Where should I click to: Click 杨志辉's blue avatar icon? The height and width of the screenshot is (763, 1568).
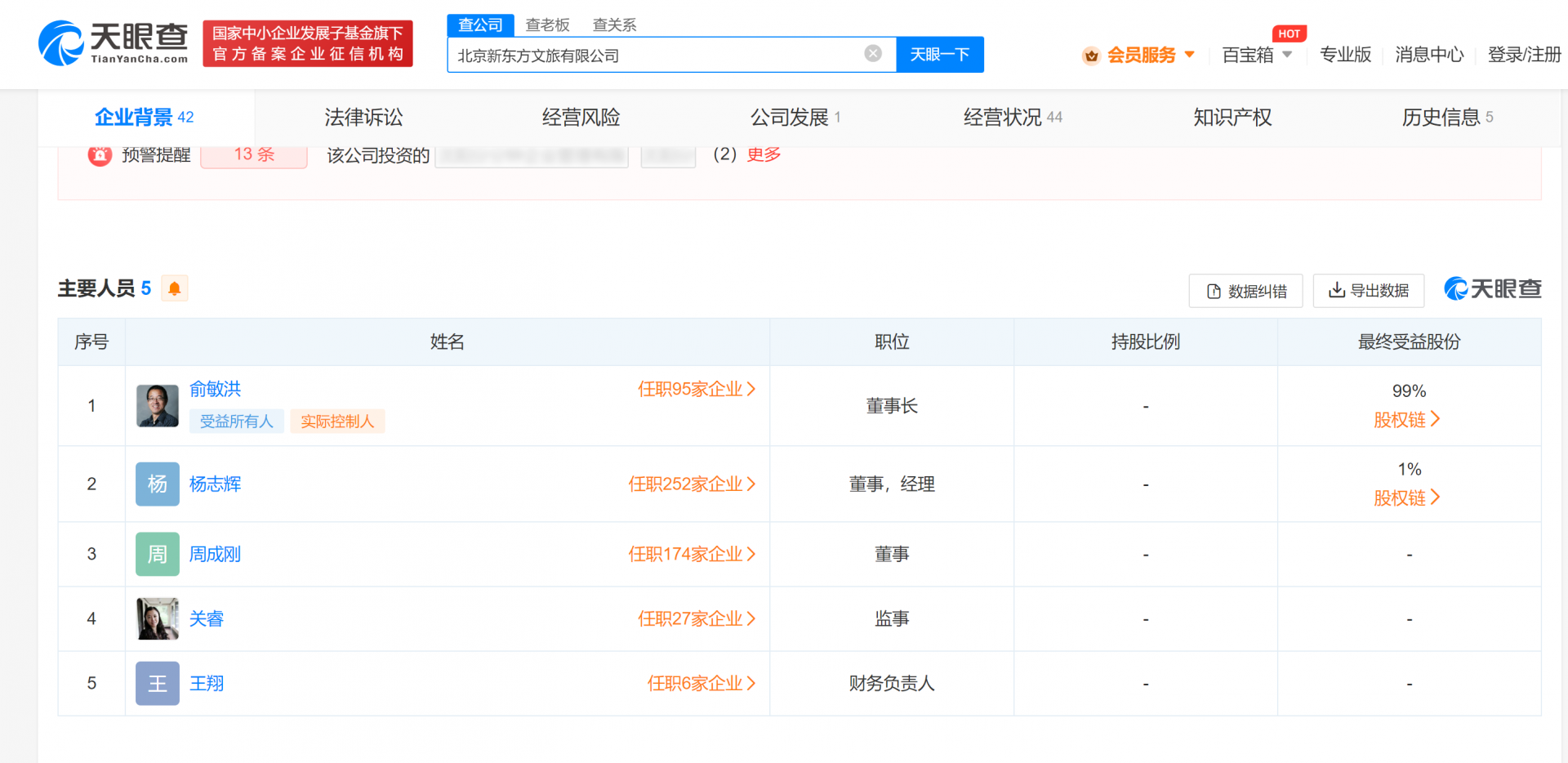tap(157, 484)
